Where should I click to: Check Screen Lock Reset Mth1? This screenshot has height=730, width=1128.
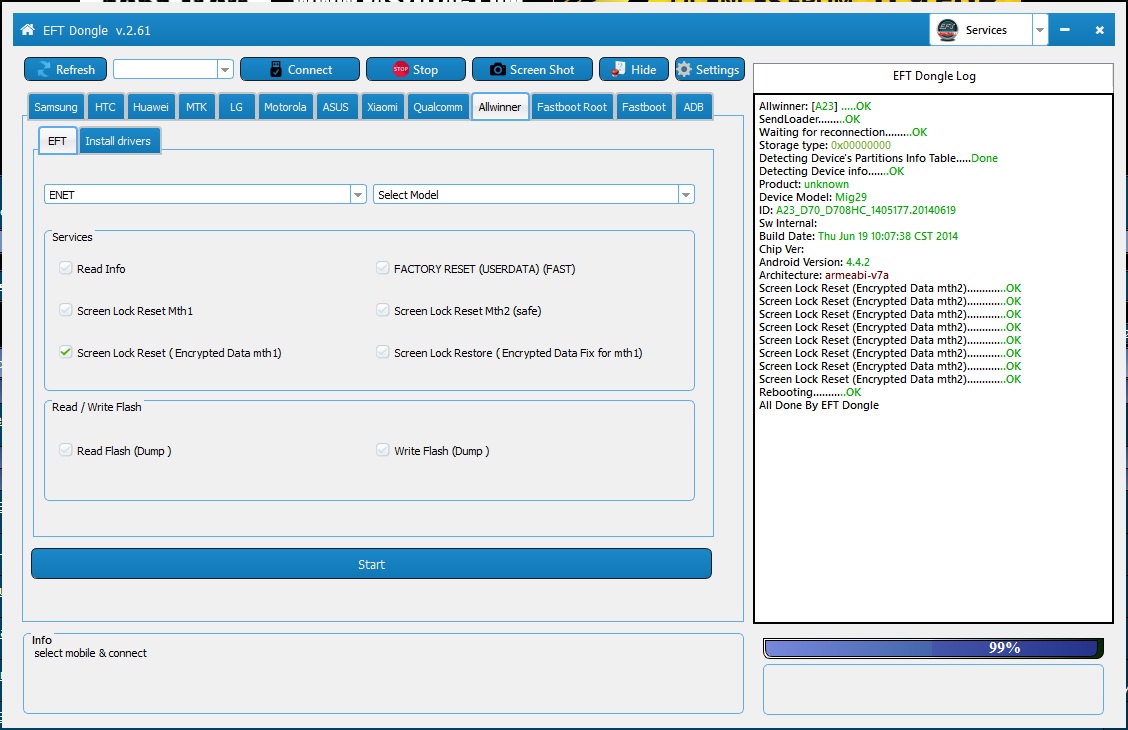coord(65,310)
